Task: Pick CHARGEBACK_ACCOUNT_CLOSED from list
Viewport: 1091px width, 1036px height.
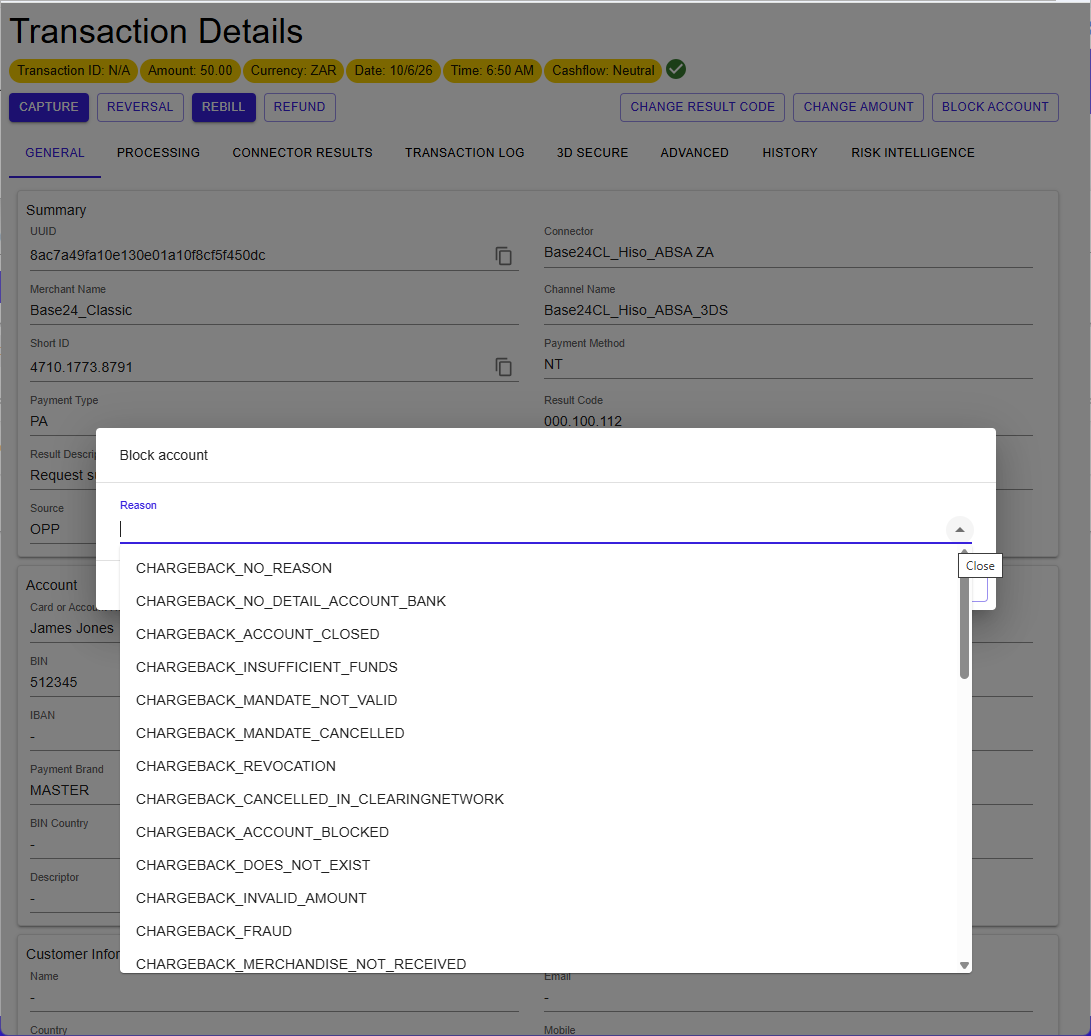Action: click(546, 635)
